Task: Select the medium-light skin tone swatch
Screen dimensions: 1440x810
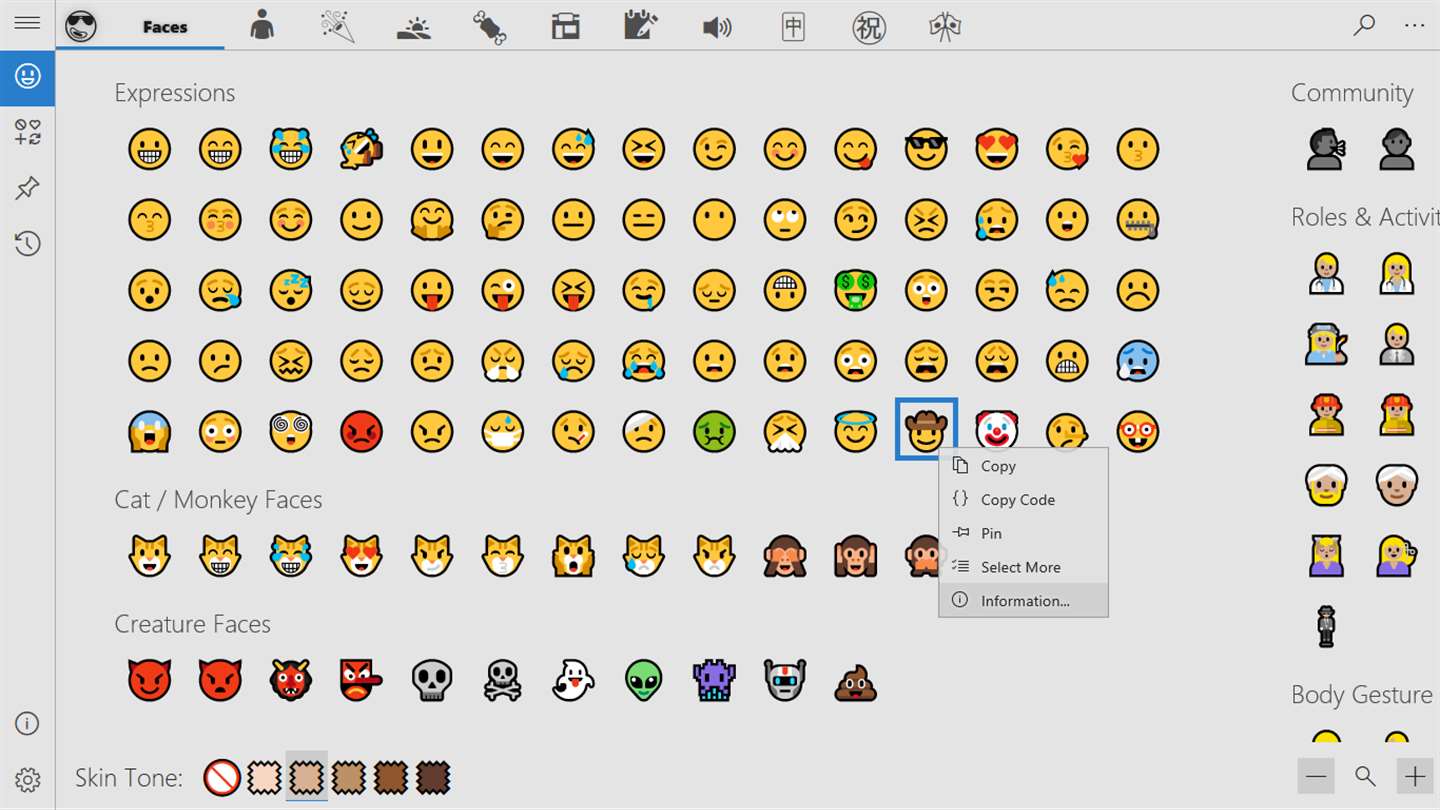Action: tap(307, 777)
